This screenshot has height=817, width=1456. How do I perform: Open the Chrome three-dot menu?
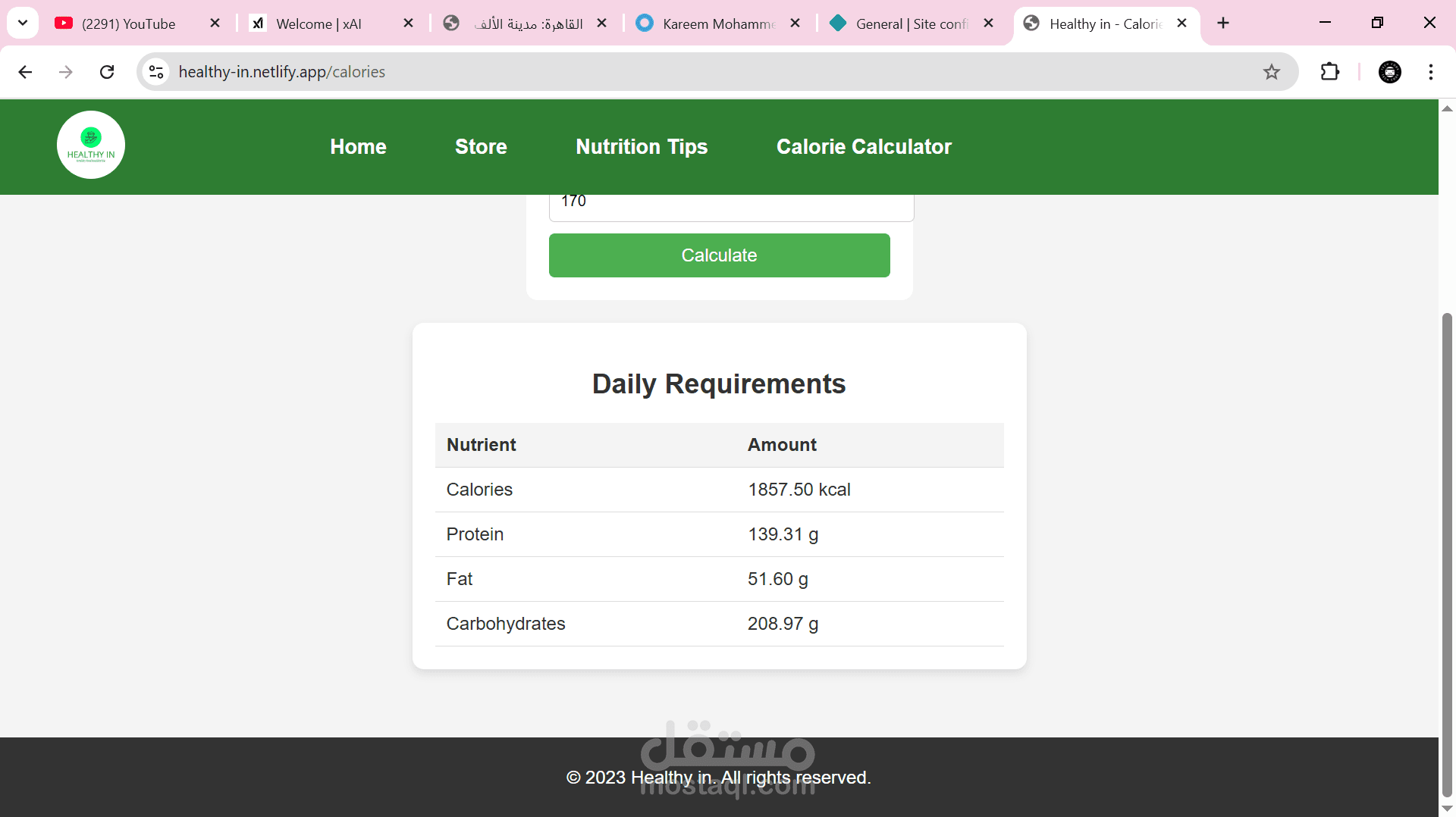tap(1431, 72)
